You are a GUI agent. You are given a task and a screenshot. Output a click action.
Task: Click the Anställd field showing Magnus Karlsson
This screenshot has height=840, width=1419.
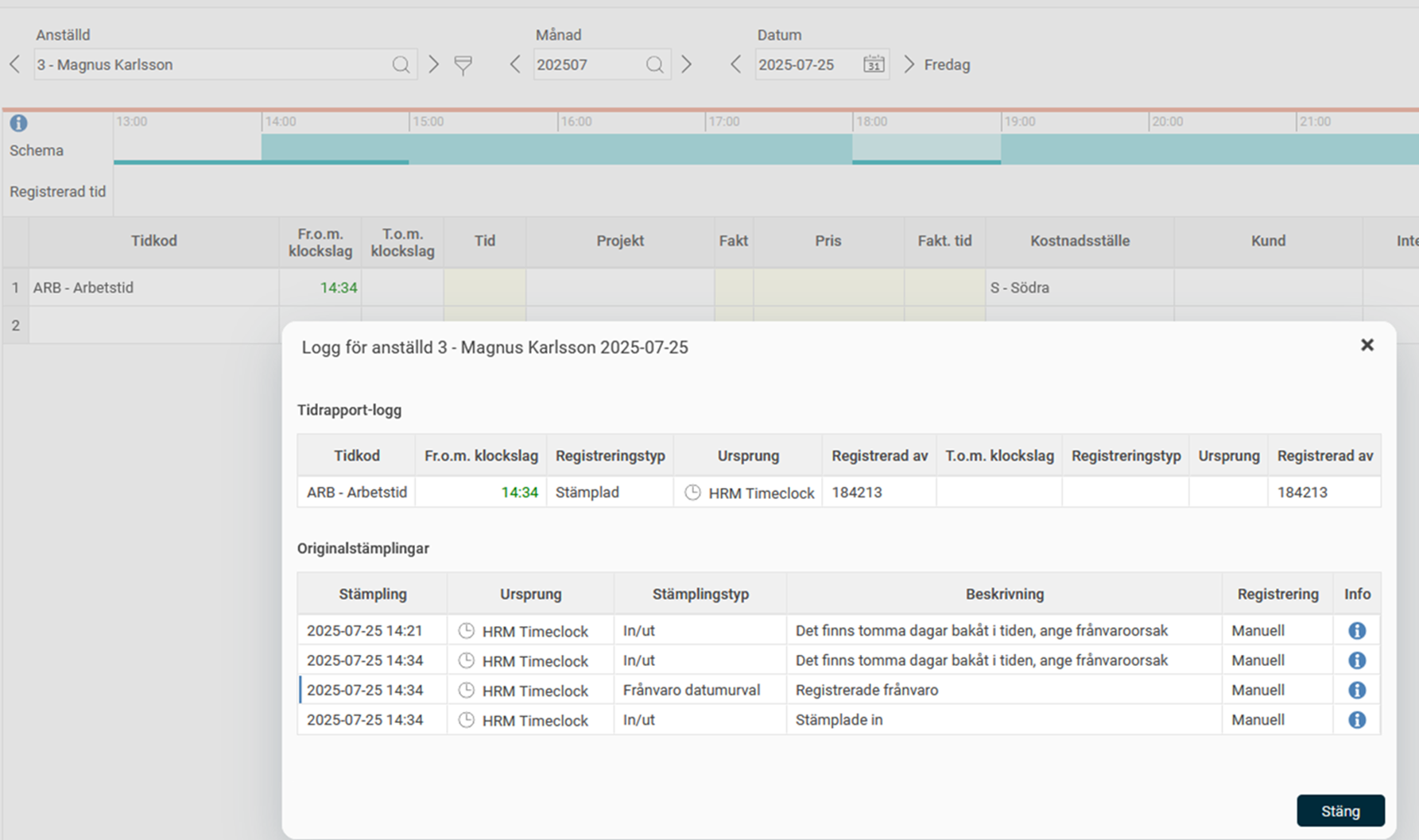click(211, 65)
